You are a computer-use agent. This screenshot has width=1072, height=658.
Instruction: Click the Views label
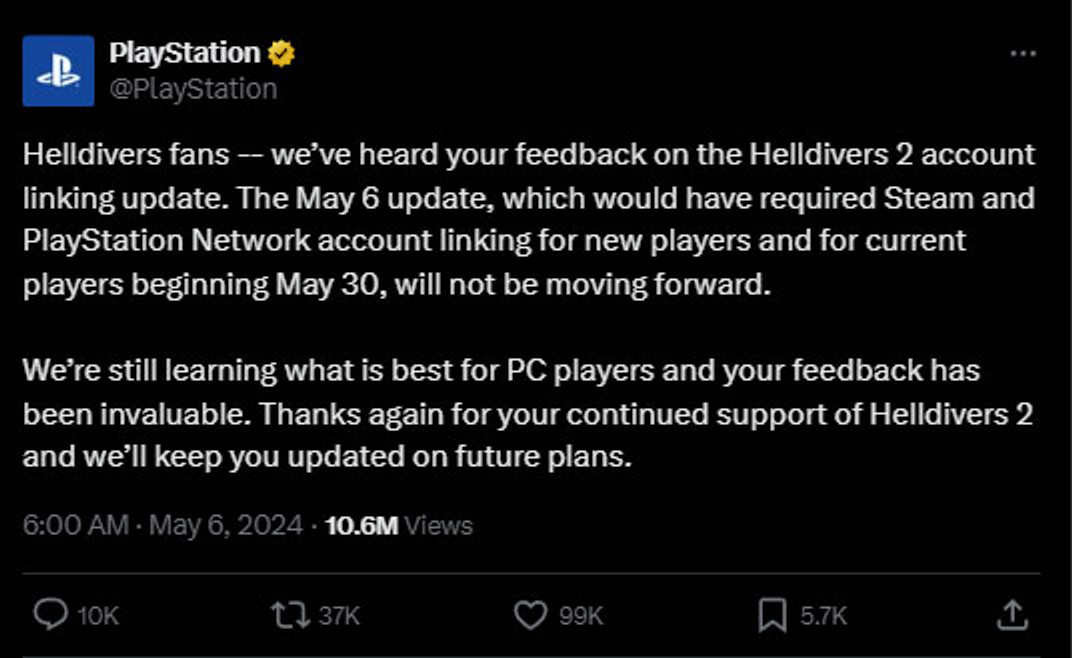coord(439,525)
